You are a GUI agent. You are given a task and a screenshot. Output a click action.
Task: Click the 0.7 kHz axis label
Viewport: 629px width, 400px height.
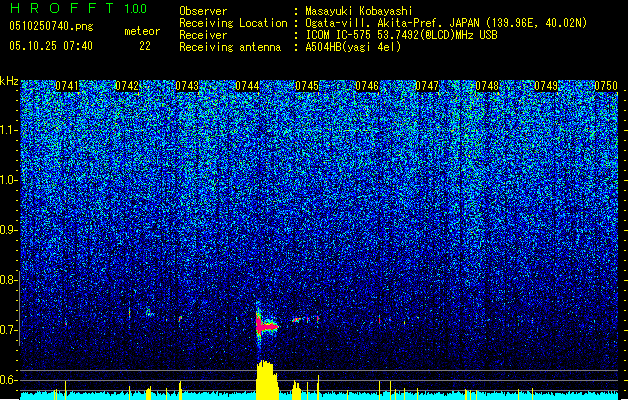click(x=9, y=330)
